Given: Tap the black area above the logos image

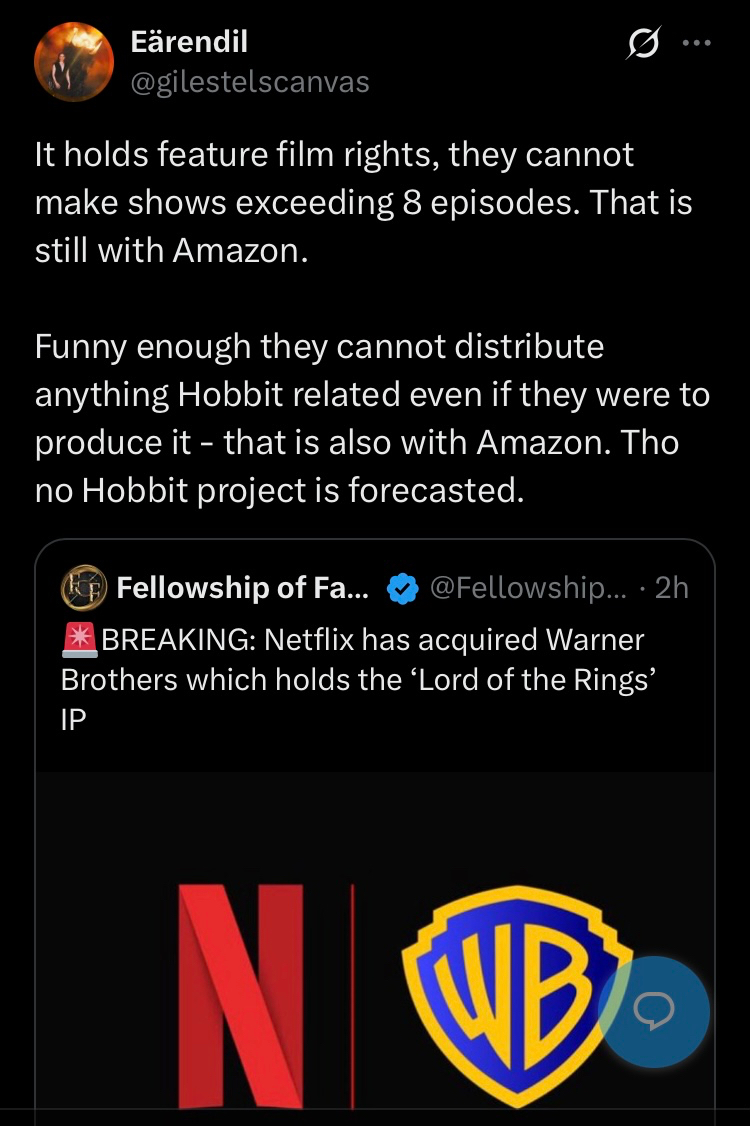Looking at the screenshot, I should point(375,826).
